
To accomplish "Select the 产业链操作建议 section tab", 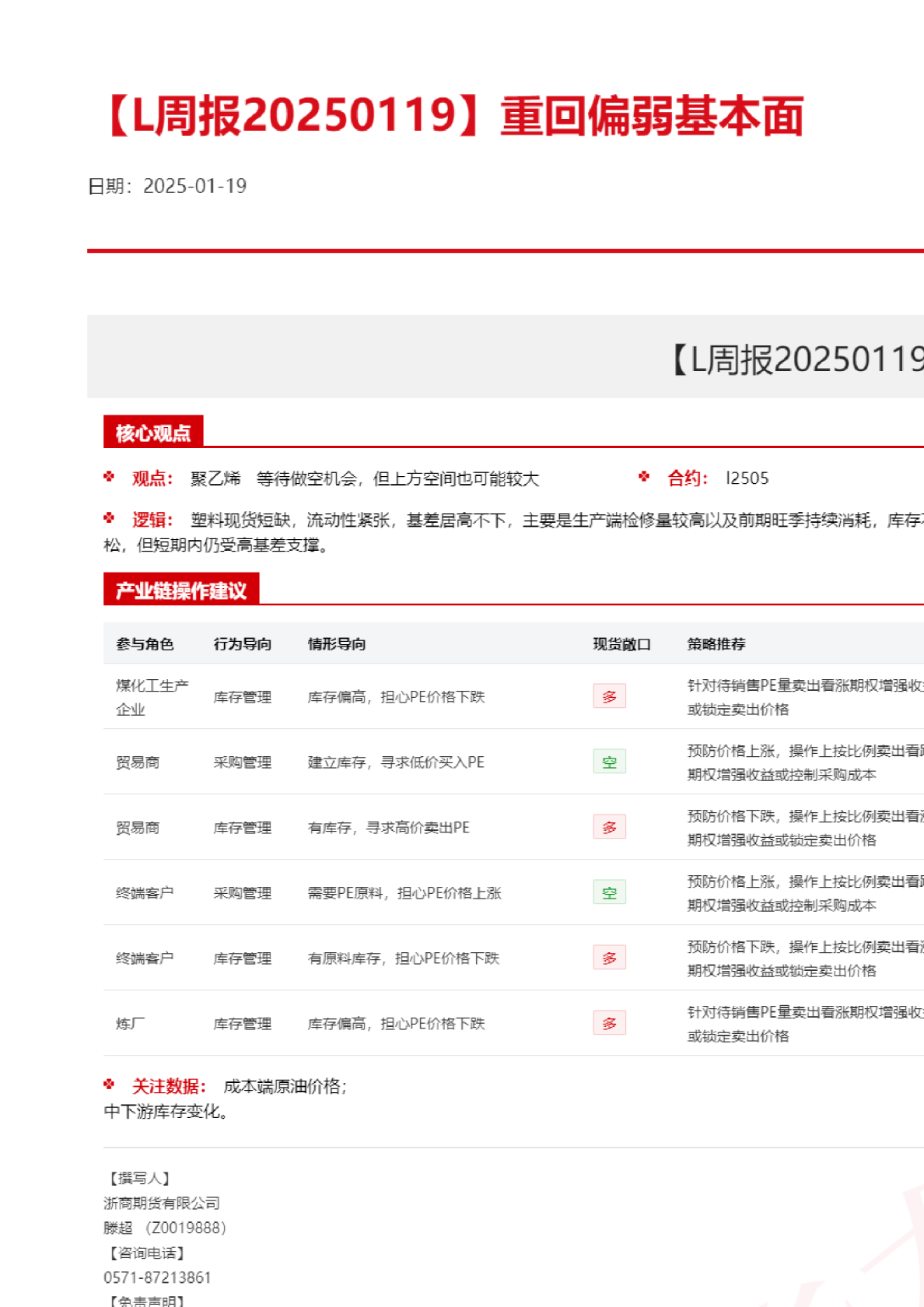I will pyautogui.click(x=181, y=590).
